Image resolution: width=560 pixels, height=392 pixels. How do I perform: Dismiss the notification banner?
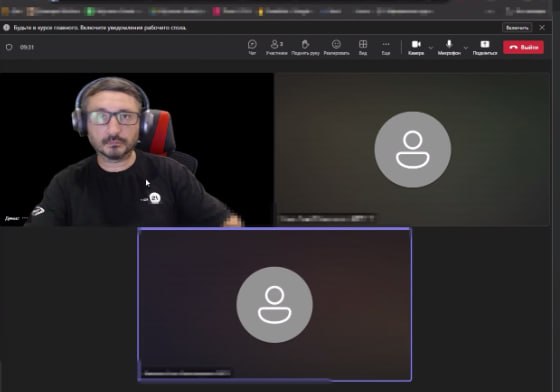[542, 27]
